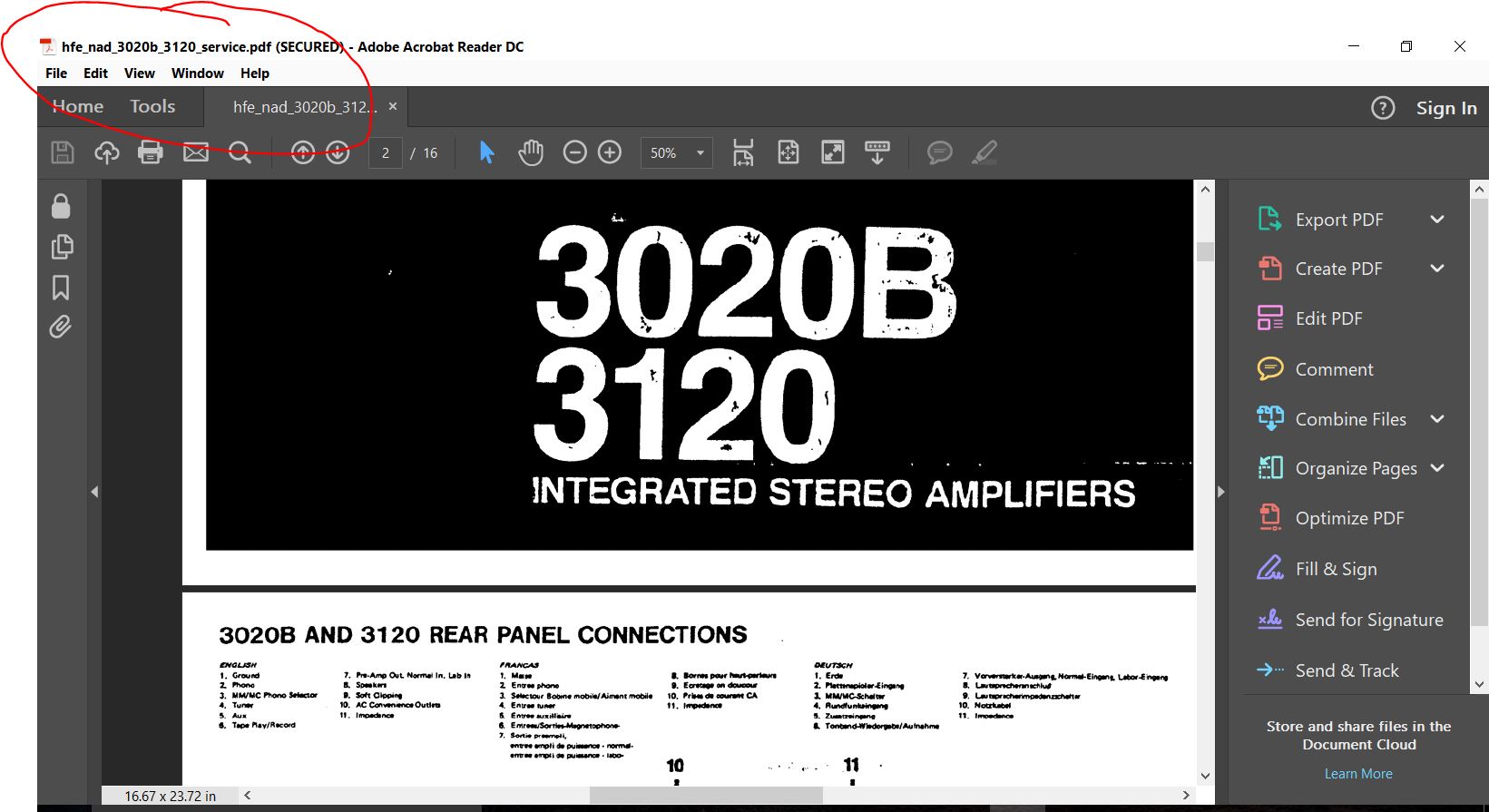Click Export PDF in tools pane
The height and width of the screenshot is (812, 1489).
tap(1339, 220)
